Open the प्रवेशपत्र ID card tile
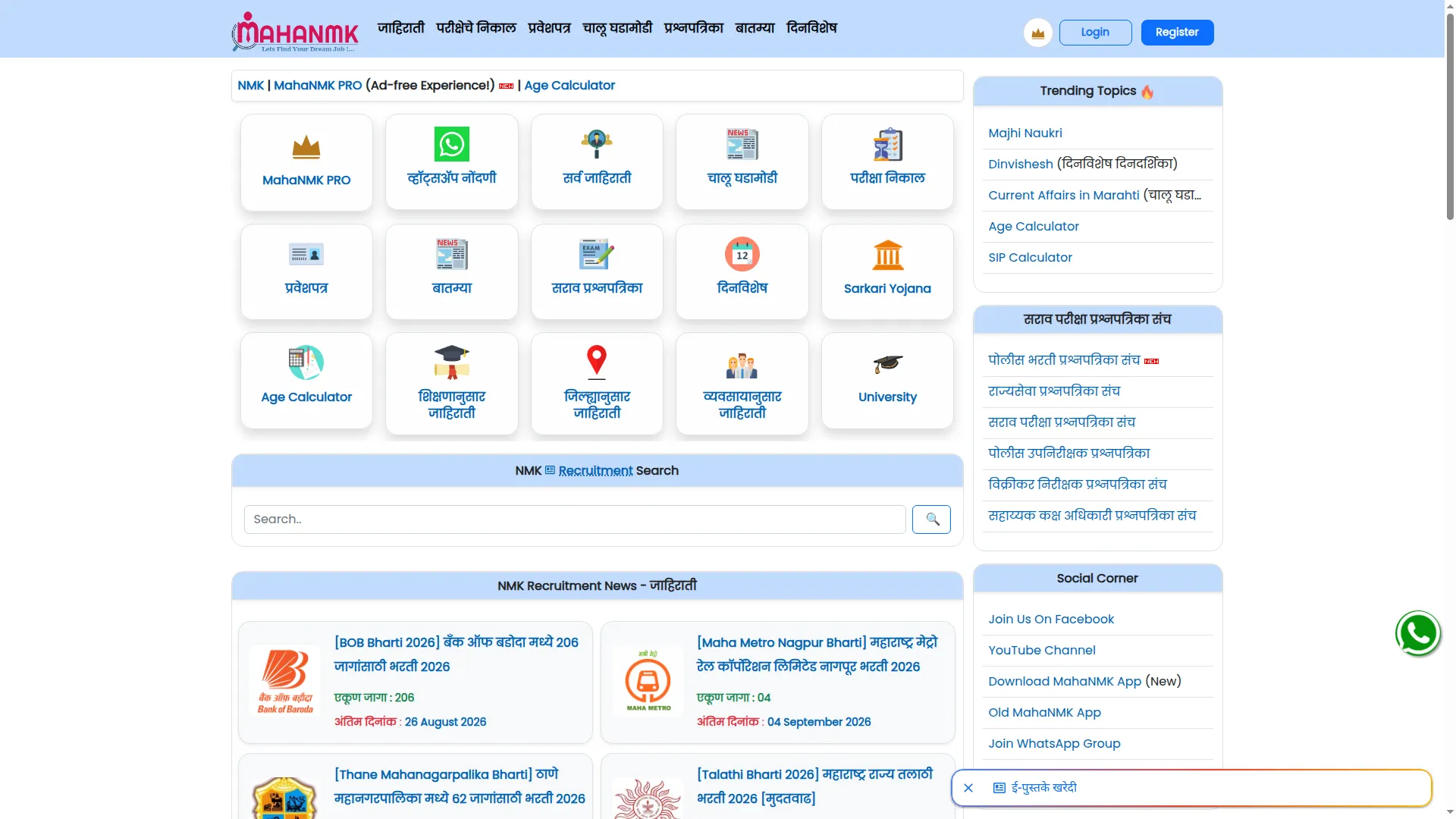 pyautogui.click(x=306, y=271)
